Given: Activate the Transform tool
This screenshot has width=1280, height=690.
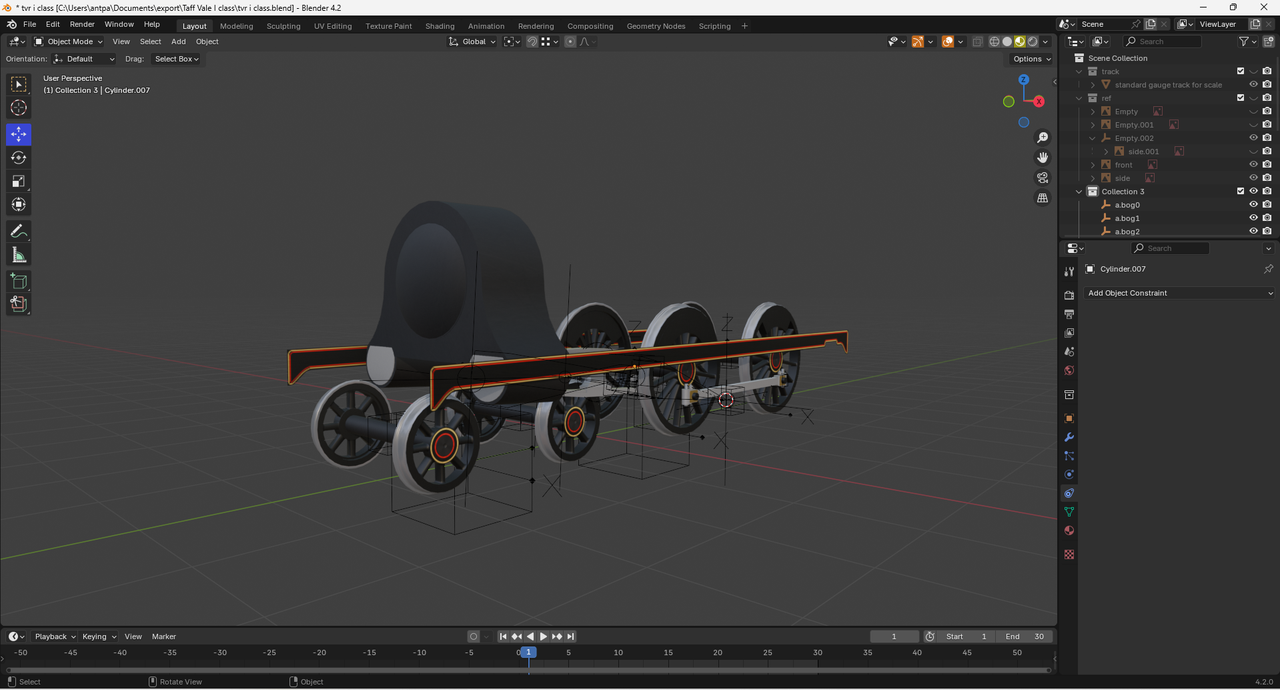Looking at the screenshot, I should [x=19, y=205].
